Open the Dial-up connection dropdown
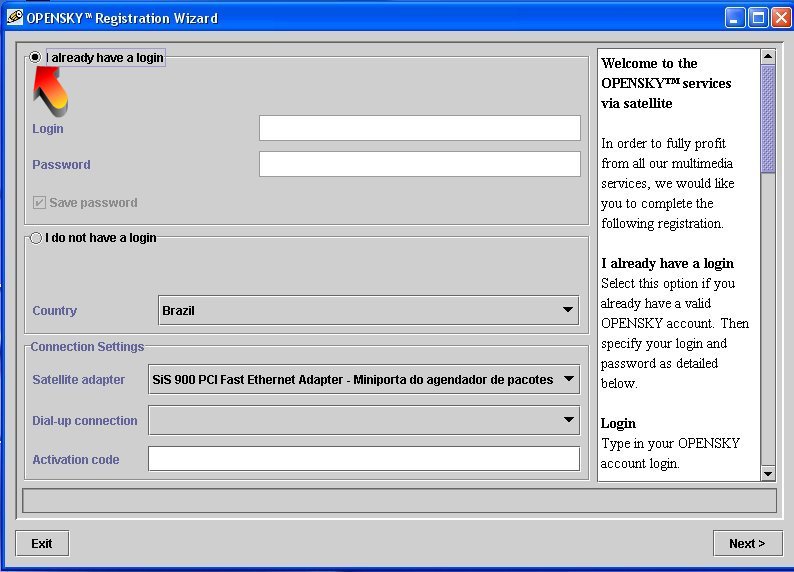The height and width of the screenshot is (572, 794). [x=364, y=420]
